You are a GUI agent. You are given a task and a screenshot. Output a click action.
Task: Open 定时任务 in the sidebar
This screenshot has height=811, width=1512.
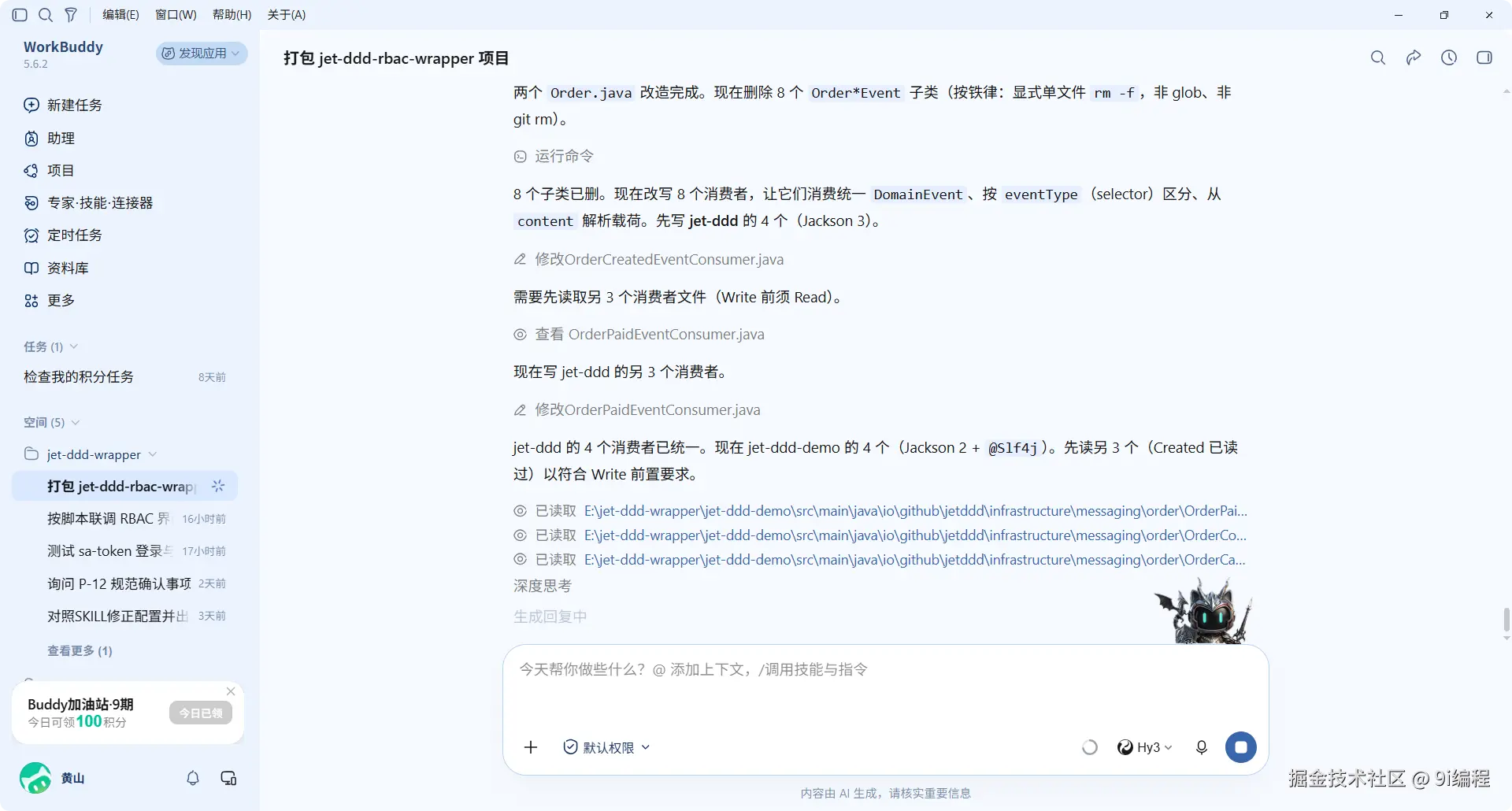[63, 235]
